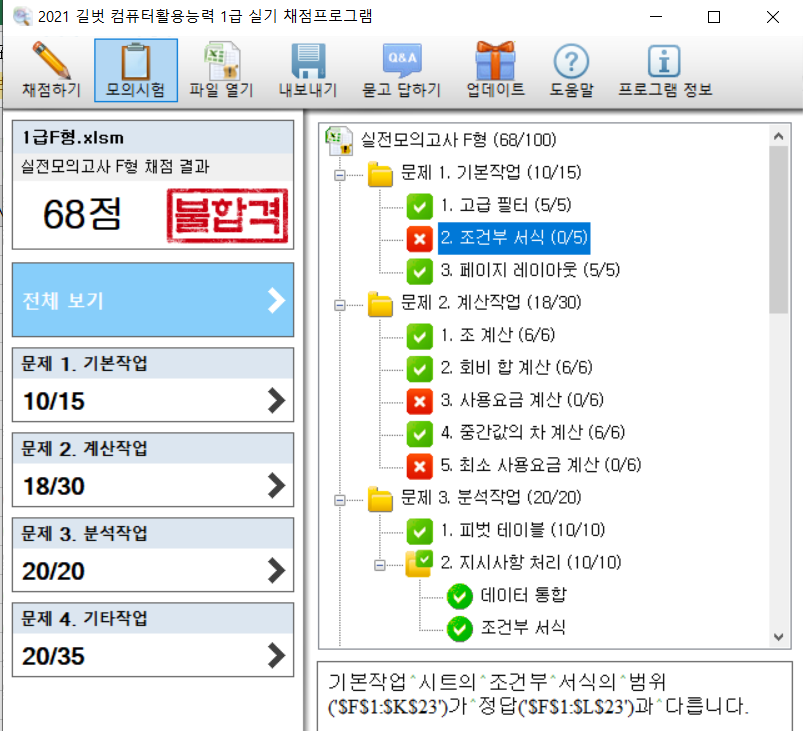
Task: Collapse the 문제 1. 기본작업 tree node
Action: (x=340, y=175)
